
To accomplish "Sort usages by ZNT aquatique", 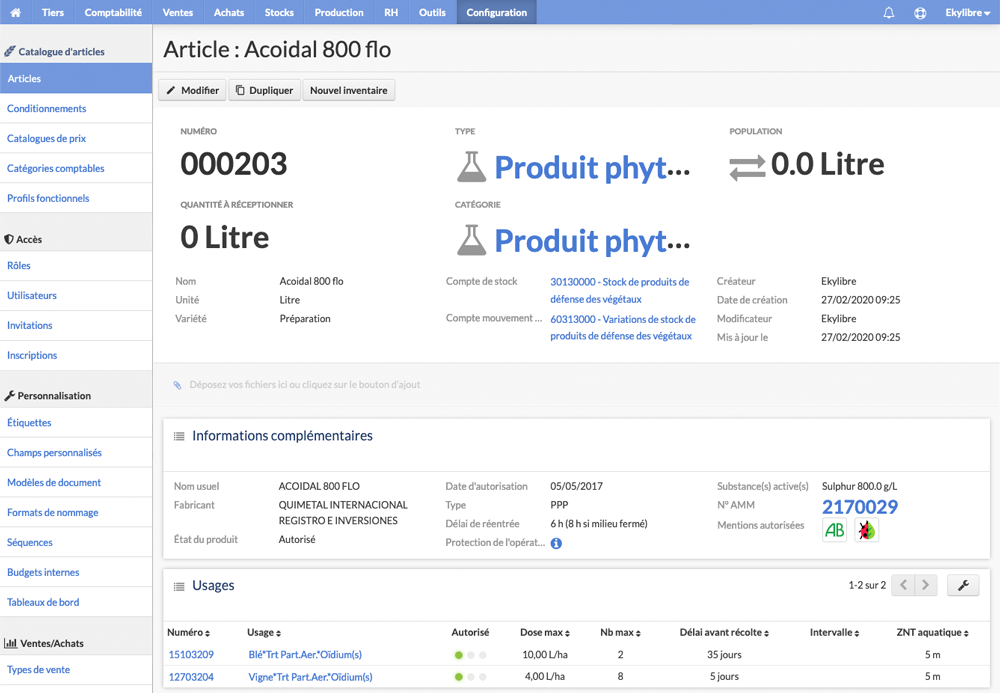I will click(x=932, y=632).
